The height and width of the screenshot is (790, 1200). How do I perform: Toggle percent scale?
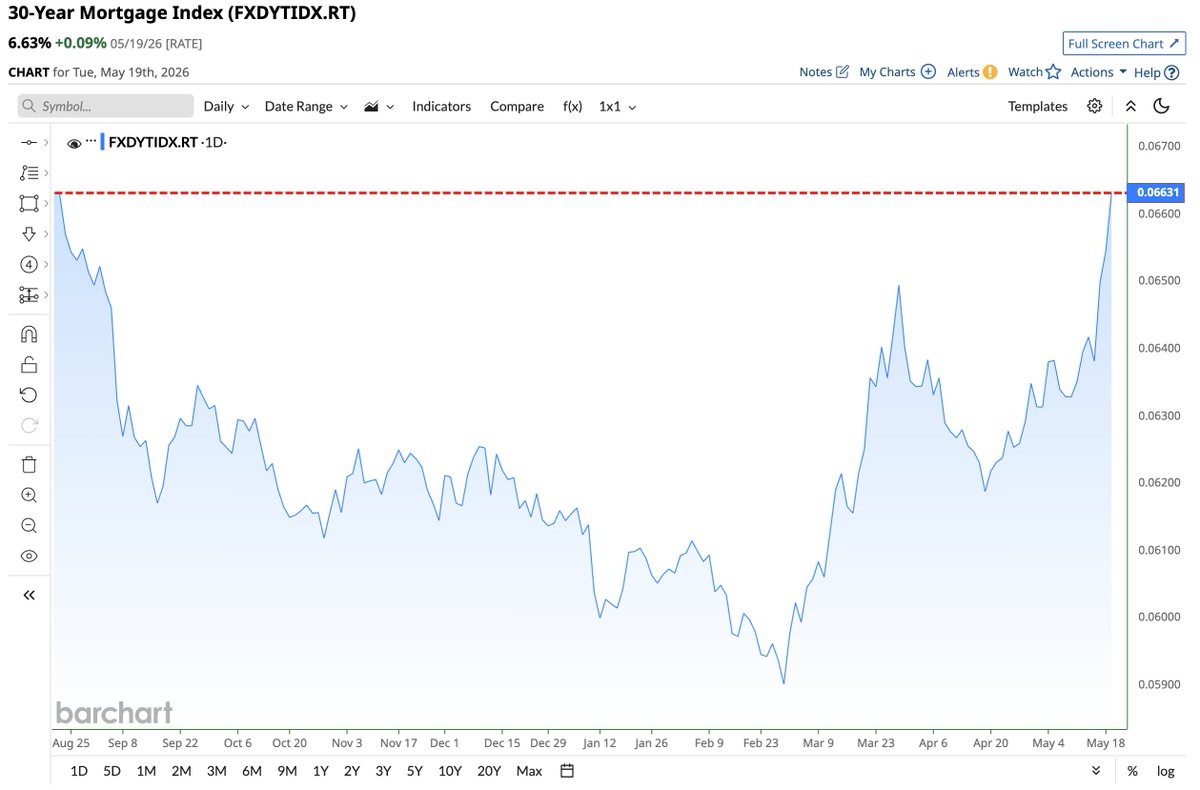click(x=1132, y=771)
